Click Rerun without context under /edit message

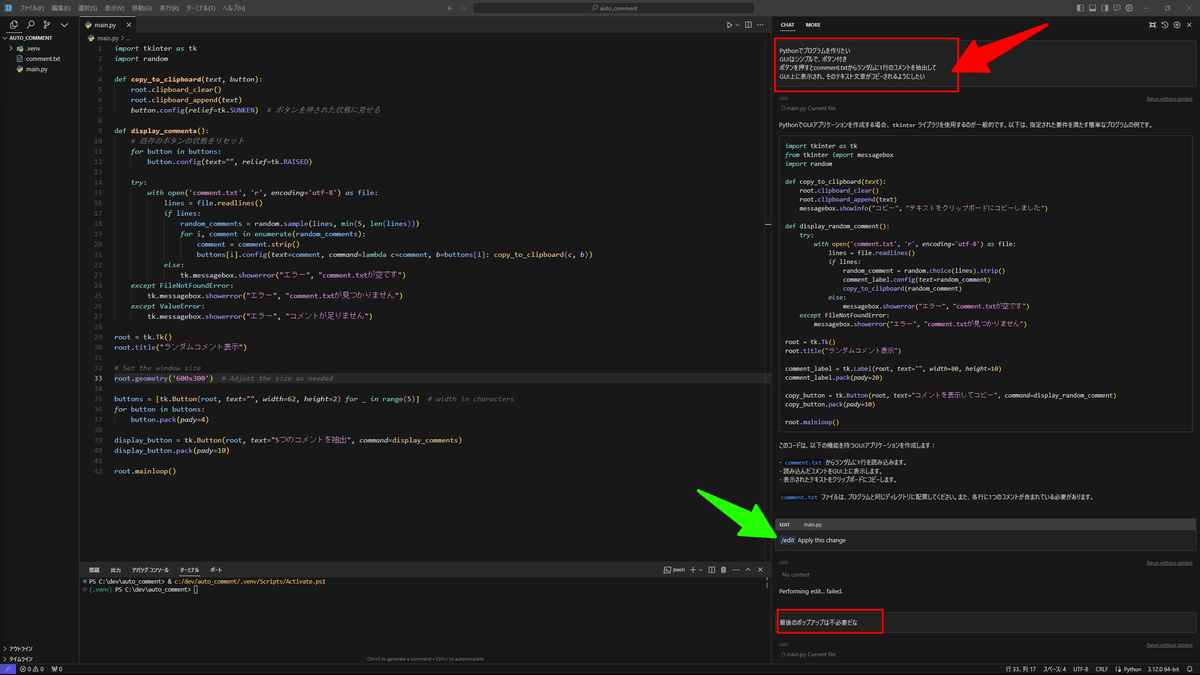[x=1169, y=563]
